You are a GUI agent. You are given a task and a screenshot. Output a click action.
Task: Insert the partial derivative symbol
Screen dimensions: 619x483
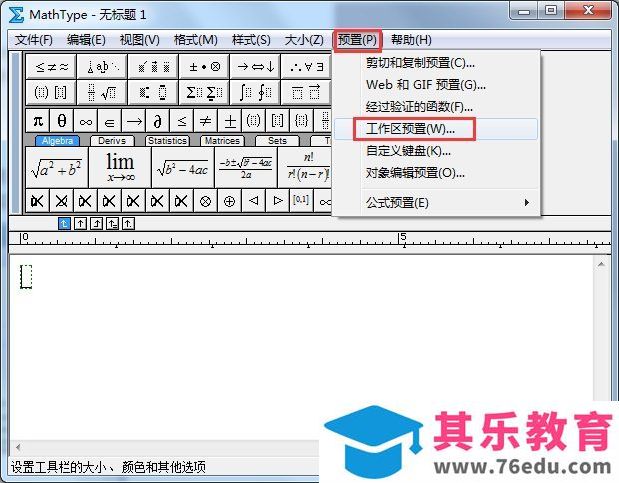[158, 121]
